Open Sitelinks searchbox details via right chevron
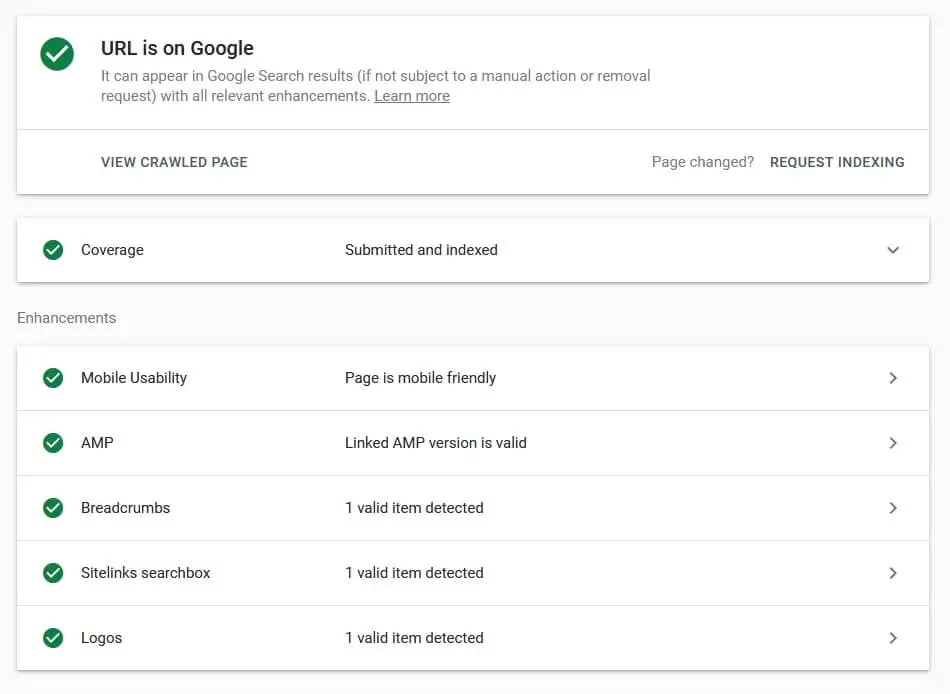950x694 pixels. 893,573
